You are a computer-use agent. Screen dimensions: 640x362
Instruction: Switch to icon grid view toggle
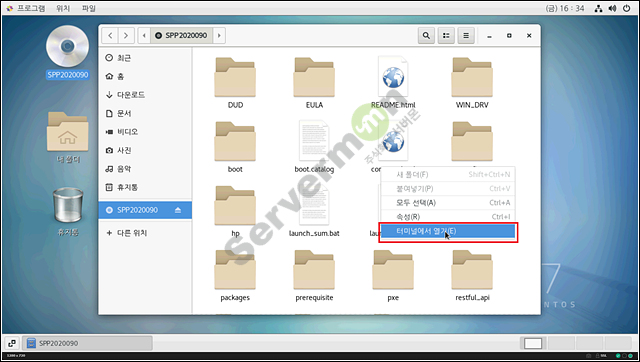[x=446, y=36]
